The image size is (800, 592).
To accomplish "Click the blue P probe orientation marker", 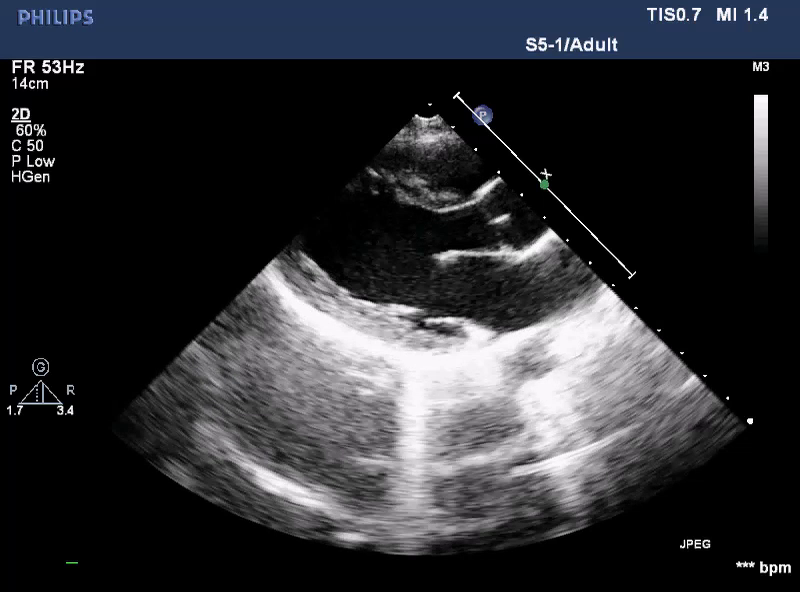I will point(483,115).
